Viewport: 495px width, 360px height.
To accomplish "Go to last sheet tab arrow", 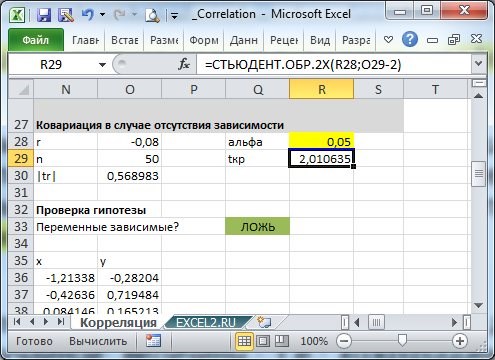I will 61,322.
